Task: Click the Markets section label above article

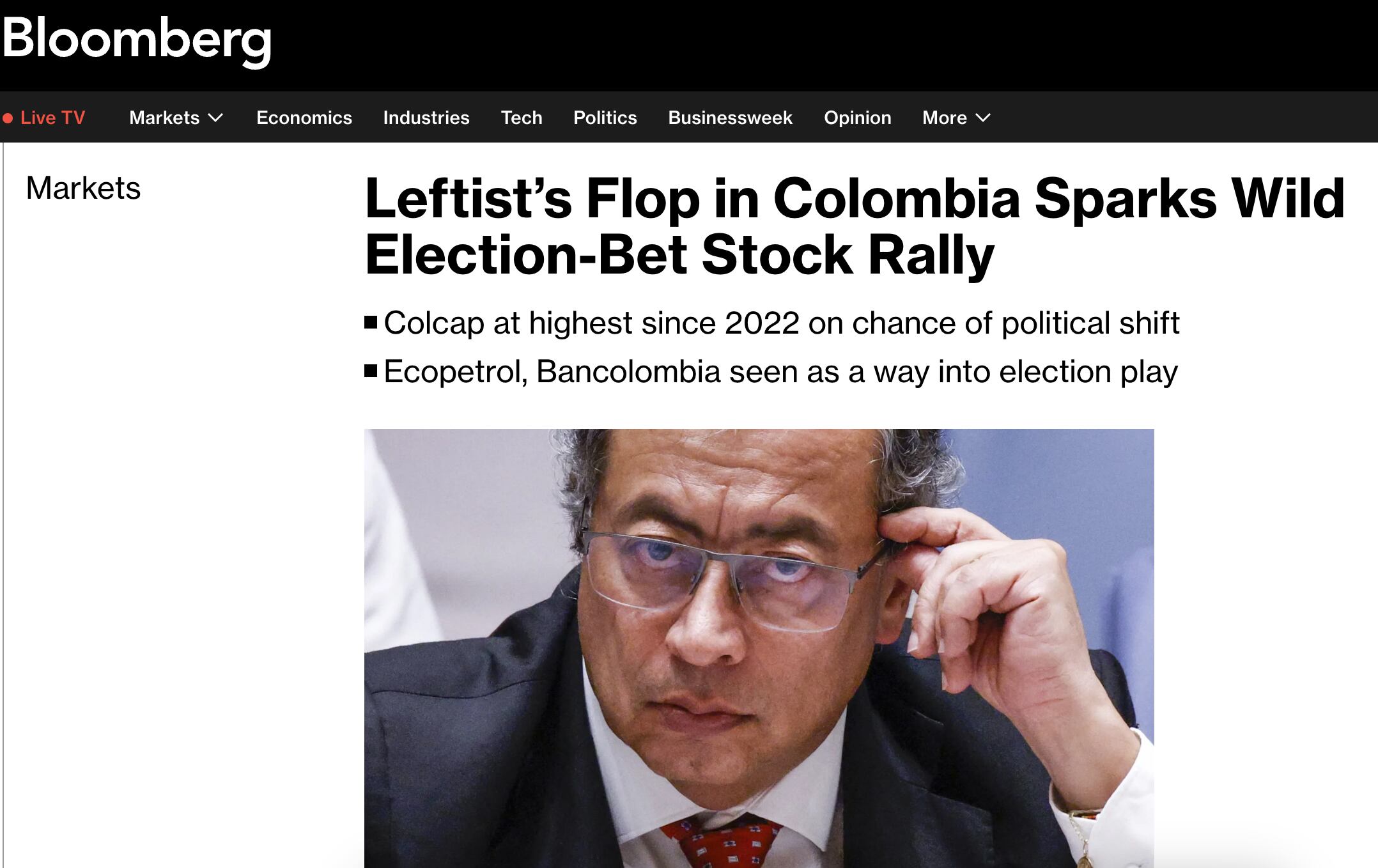Action: pos(83,189)
